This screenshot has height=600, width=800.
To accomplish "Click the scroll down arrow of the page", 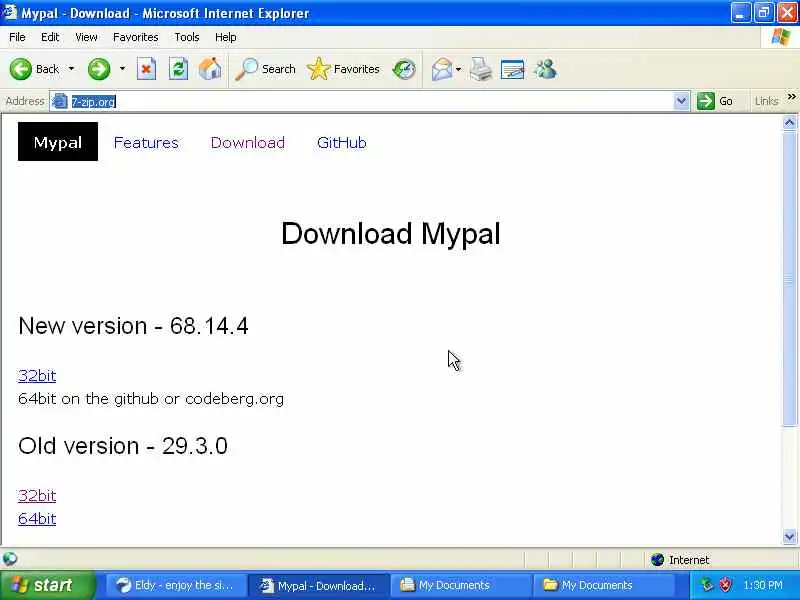I will click(x=789, y=536).
